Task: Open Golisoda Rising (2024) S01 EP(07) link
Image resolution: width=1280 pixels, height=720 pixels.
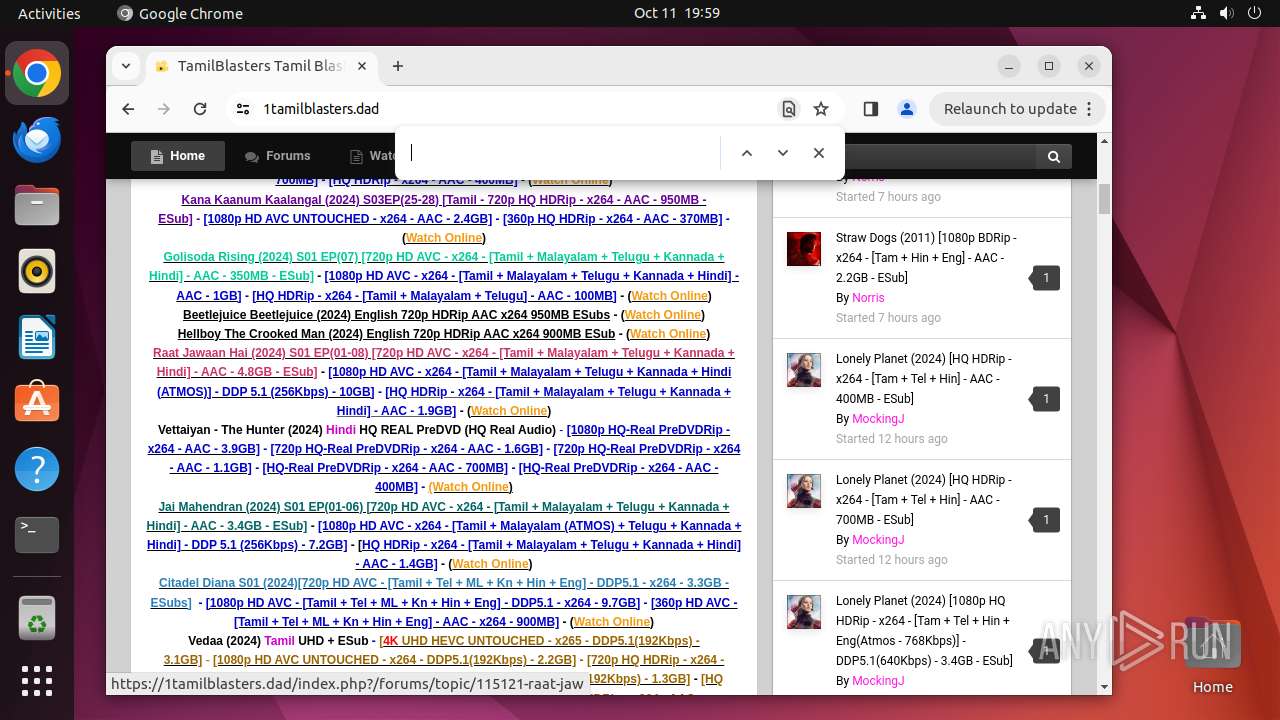Action: (437, 266)
